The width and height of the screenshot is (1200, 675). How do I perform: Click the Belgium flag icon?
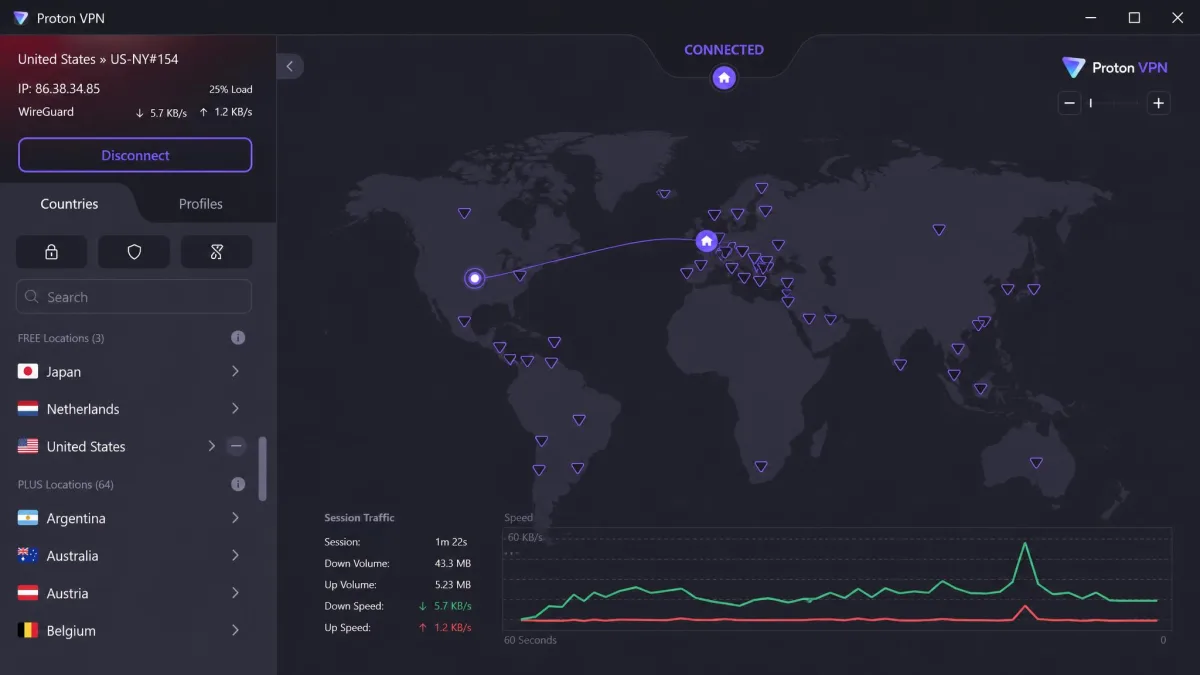[x=28, y=631]
